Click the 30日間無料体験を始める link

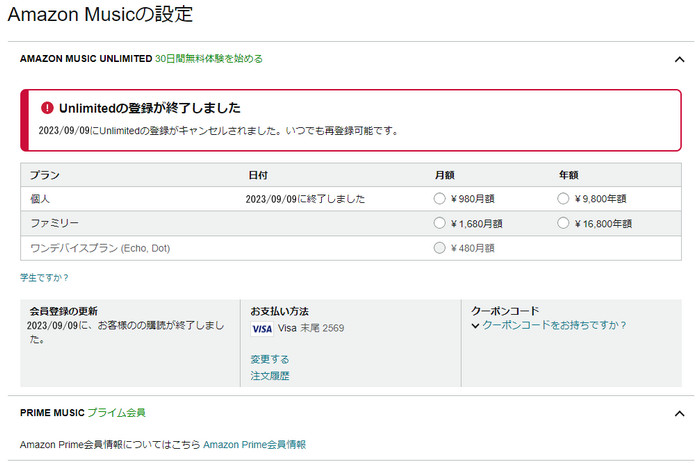(209, 58)
